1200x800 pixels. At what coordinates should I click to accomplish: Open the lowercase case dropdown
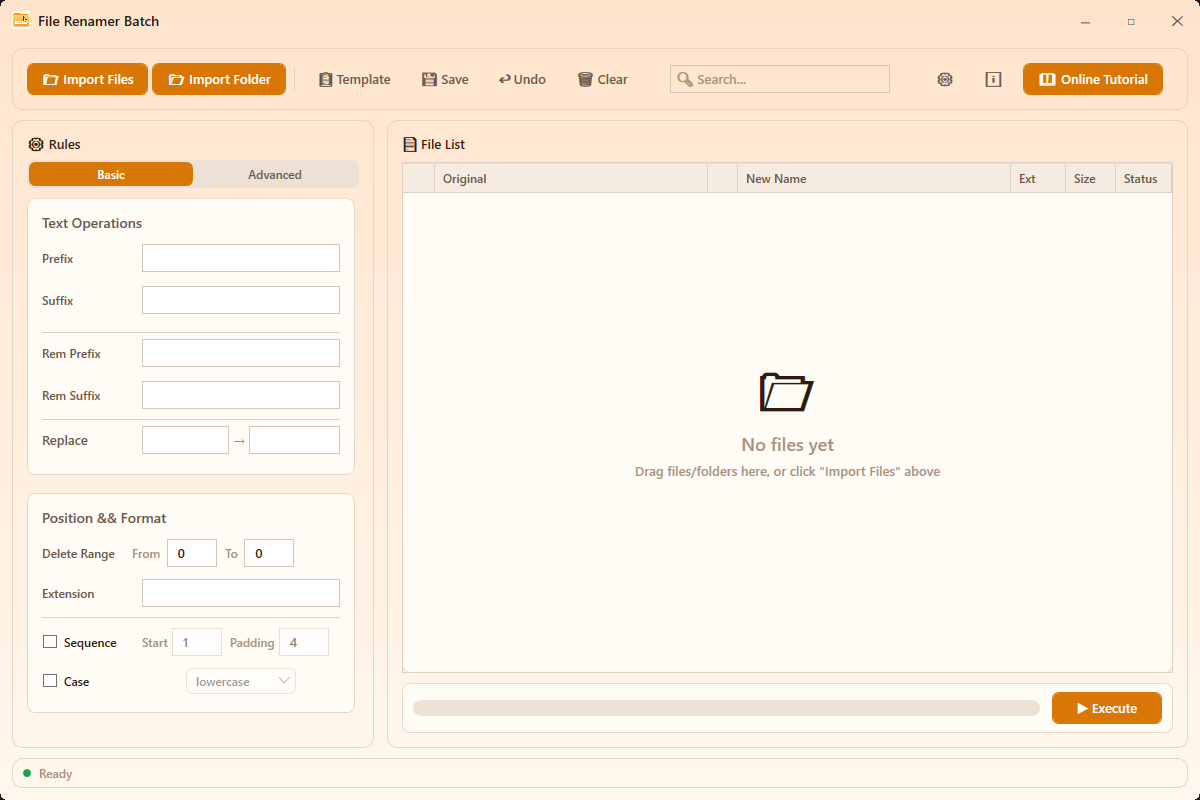point(241,681)
